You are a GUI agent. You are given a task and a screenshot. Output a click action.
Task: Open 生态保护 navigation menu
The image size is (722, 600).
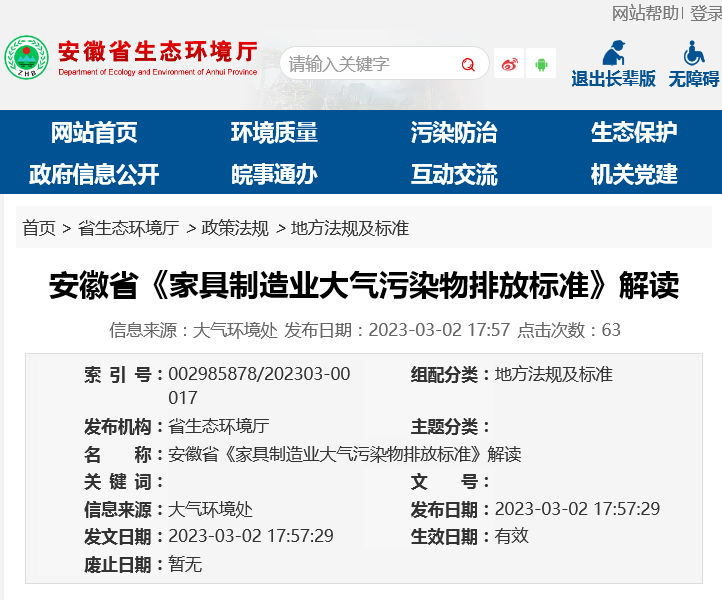[634, 132]
